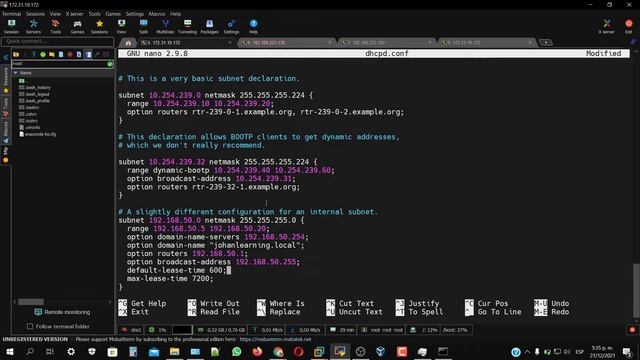Open Firefox from the taskbar
The image size is (640, 360).
pyautogui.click(x=257, y=351)
